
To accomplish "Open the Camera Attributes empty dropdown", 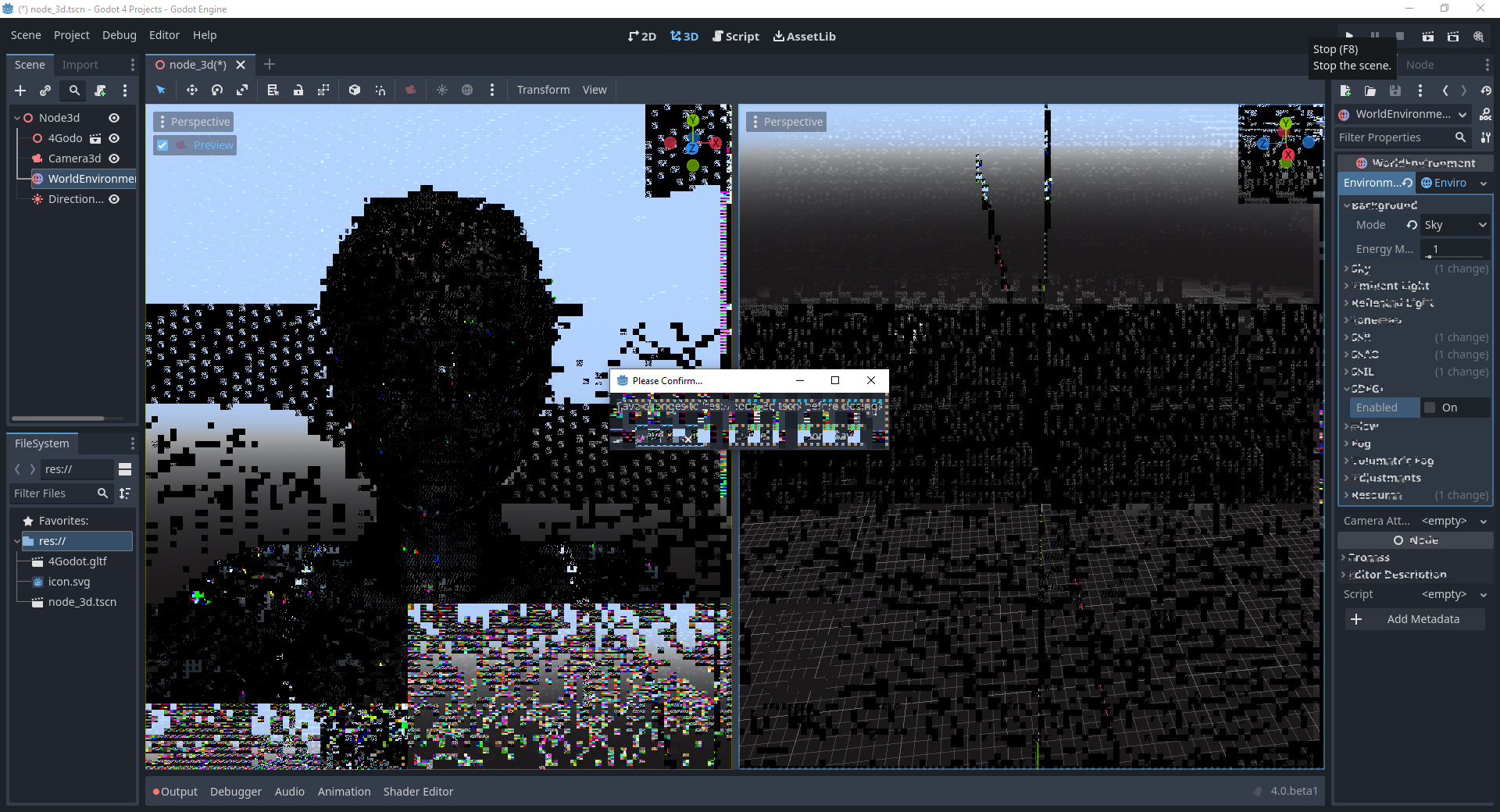I will [x=1453, y=521].
